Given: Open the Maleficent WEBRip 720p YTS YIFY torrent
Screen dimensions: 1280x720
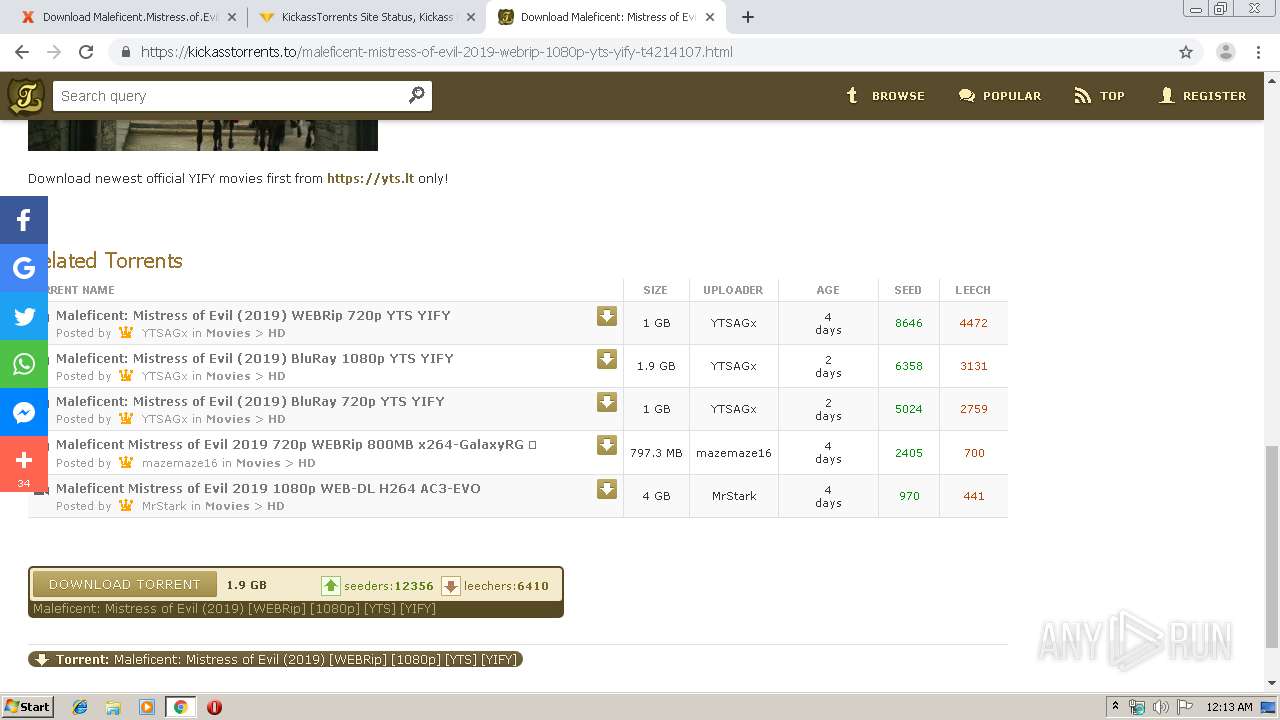Looking at the screenshot, I should coord(253,315).
